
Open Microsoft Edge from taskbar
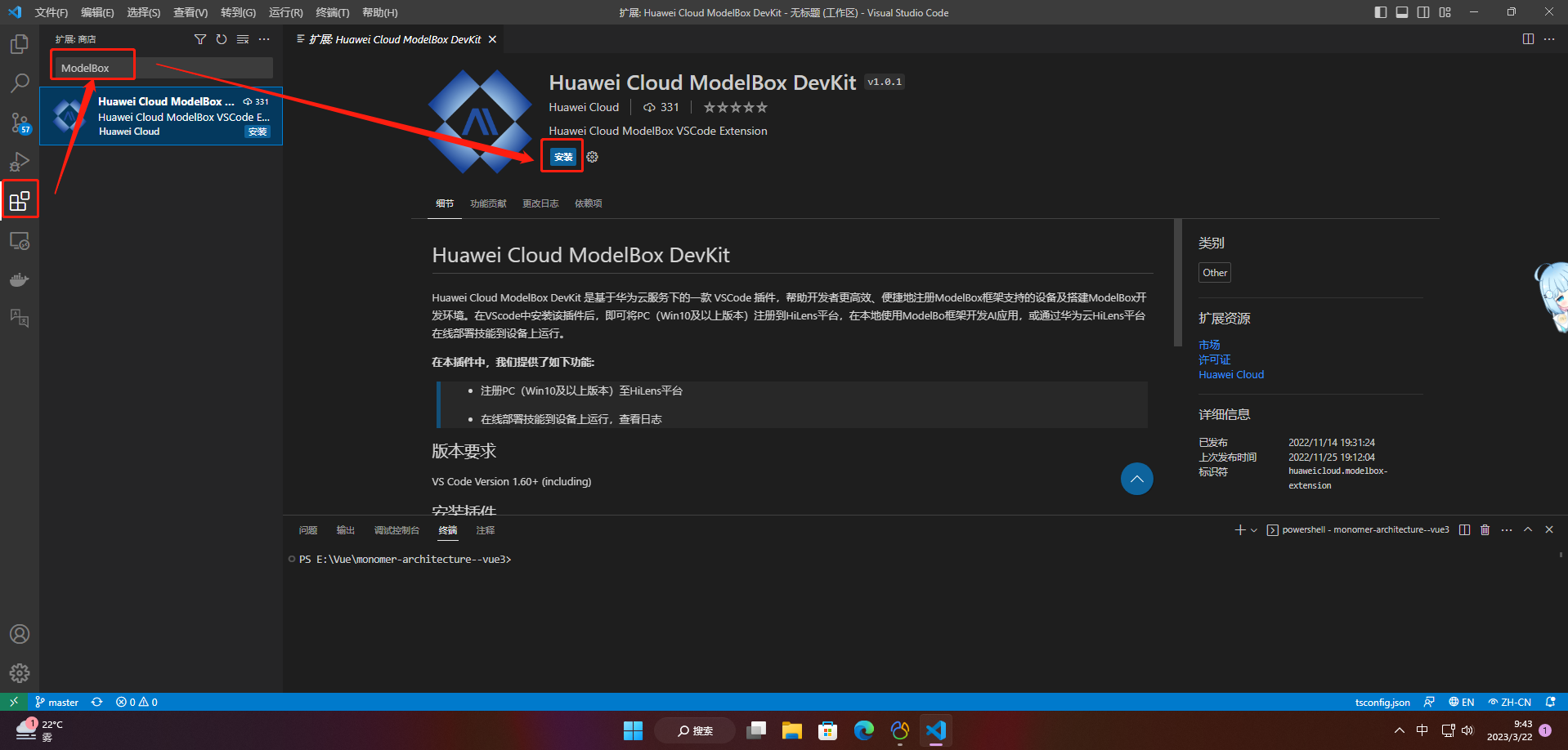pos(864,730)
